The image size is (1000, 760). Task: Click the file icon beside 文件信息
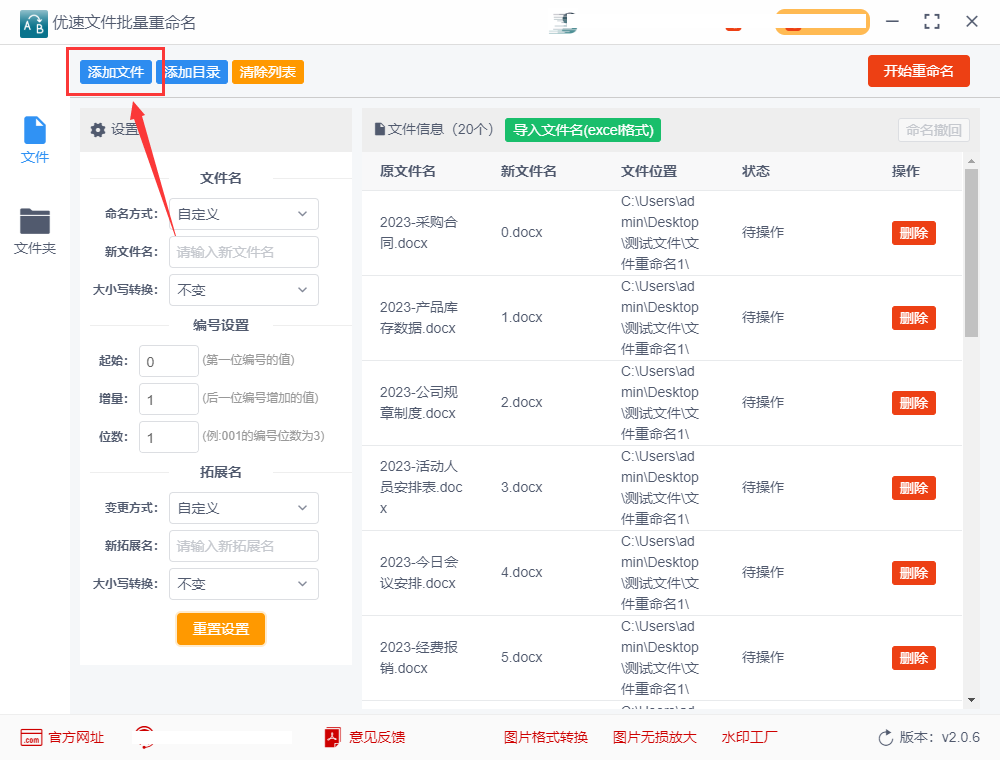(379, 129)
